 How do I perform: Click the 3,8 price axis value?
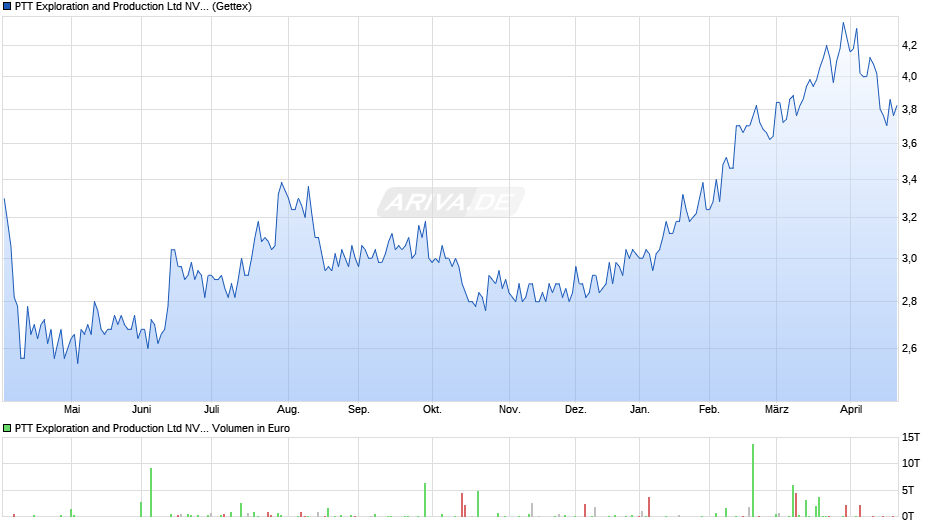coord(909,110)
